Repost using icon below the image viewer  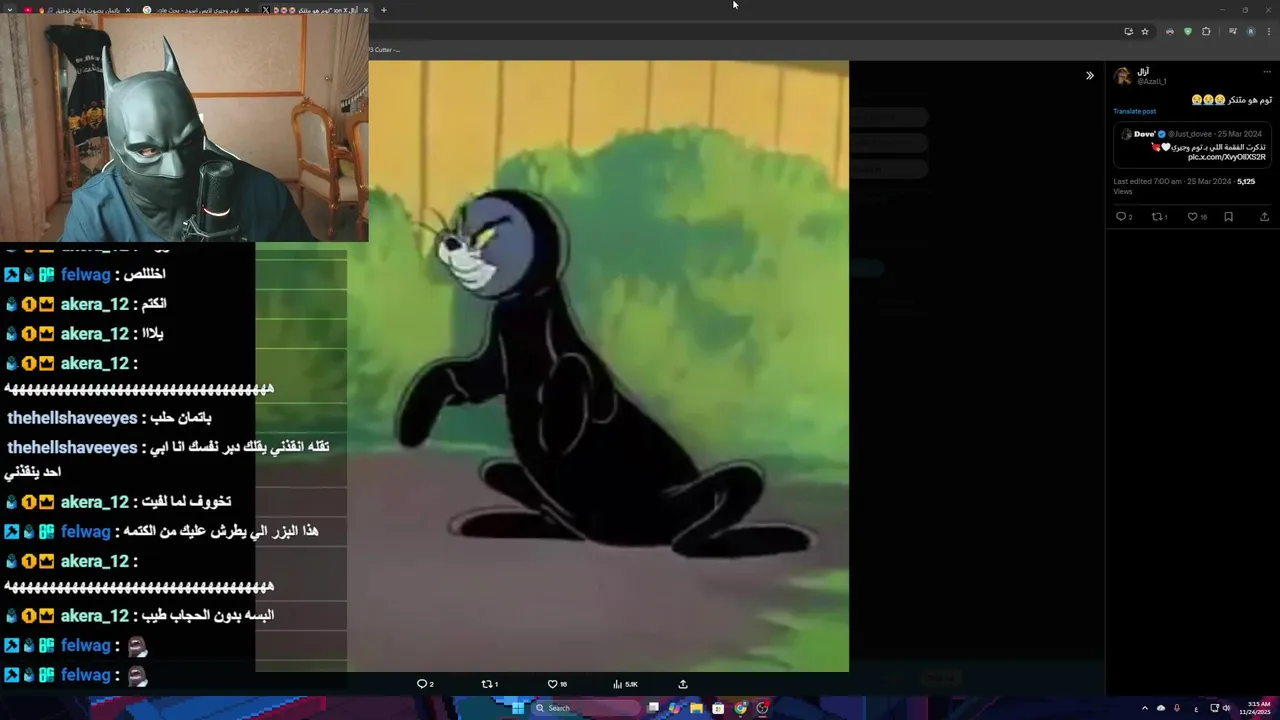(487, 684)
